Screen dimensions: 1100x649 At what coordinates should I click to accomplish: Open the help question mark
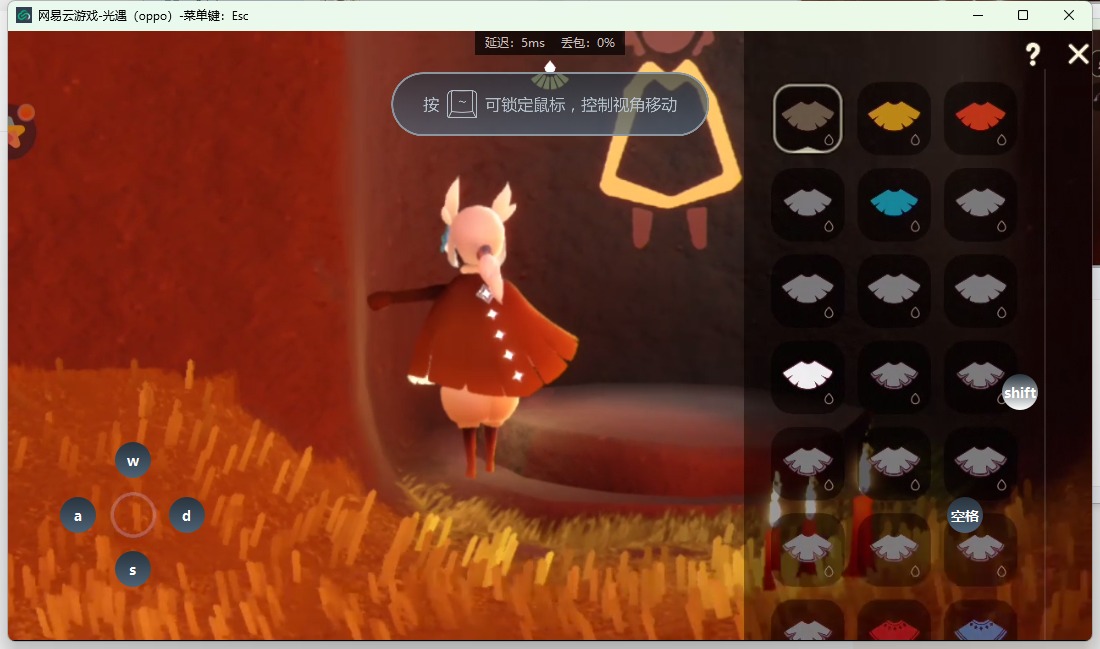1032,54
